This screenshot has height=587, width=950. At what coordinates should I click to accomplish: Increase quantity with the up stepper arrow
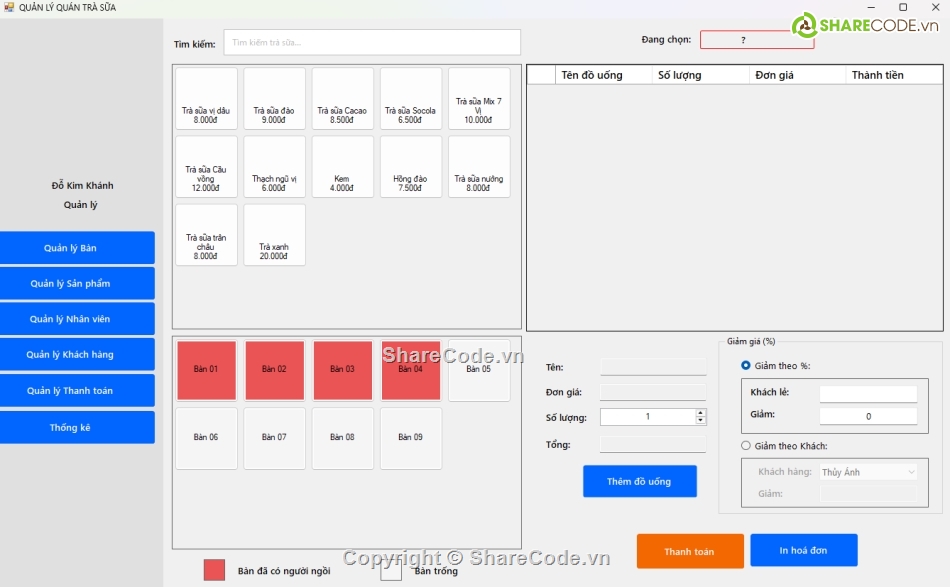pos(700,412)
